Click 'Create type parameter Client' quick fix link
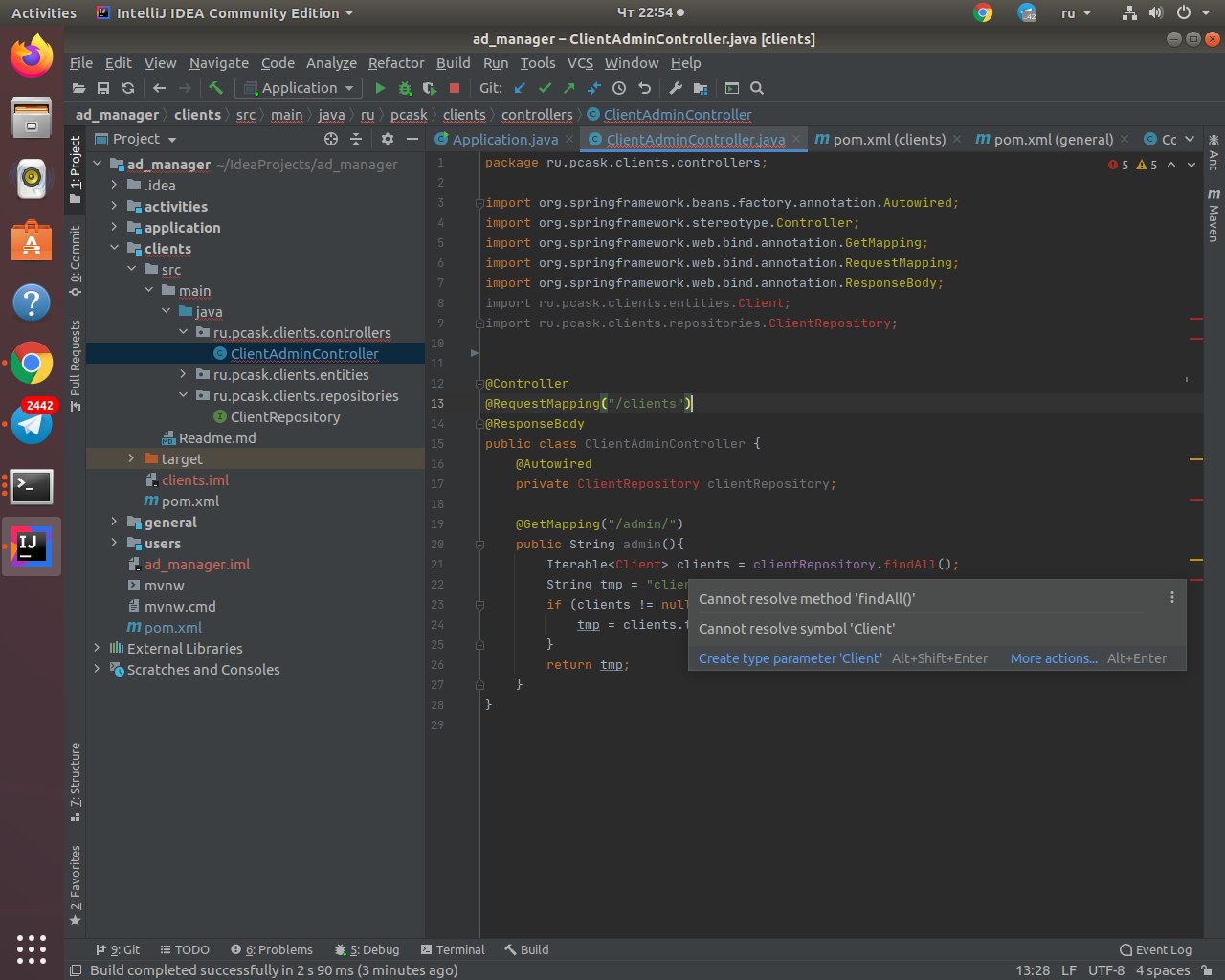 790,658
